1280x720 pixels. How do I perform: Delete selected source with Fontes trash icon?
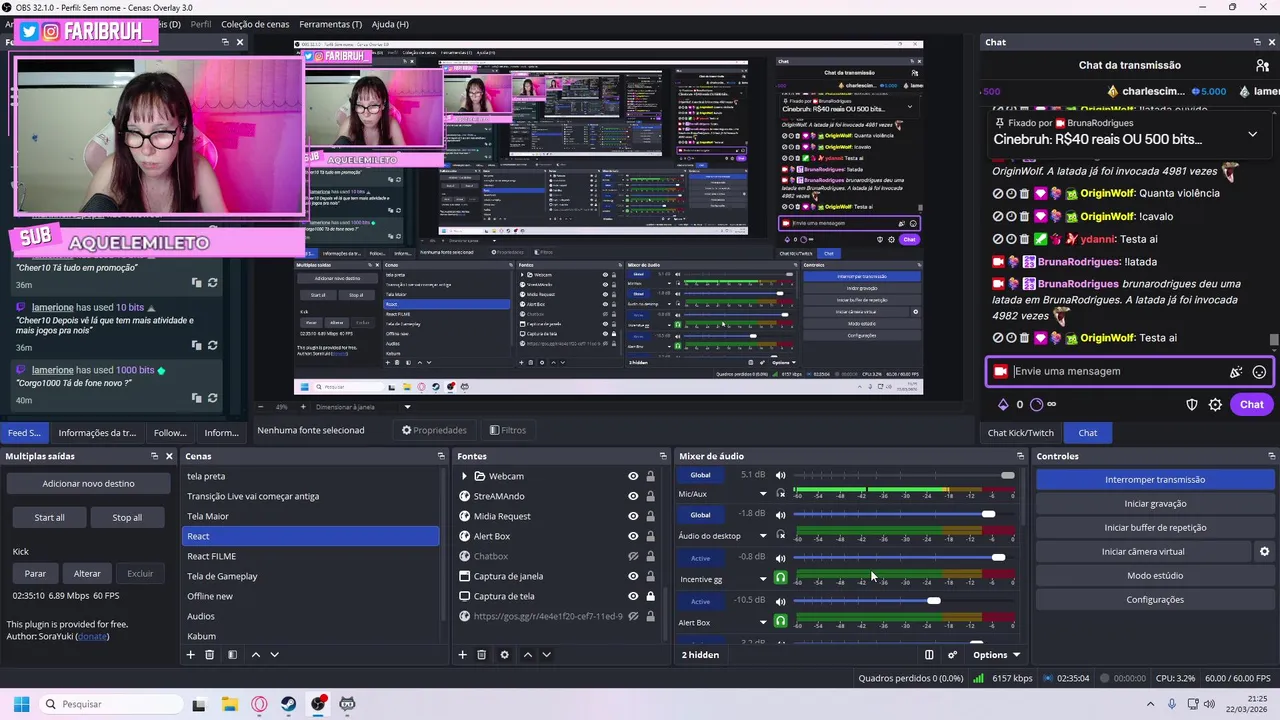pos(481,655)
